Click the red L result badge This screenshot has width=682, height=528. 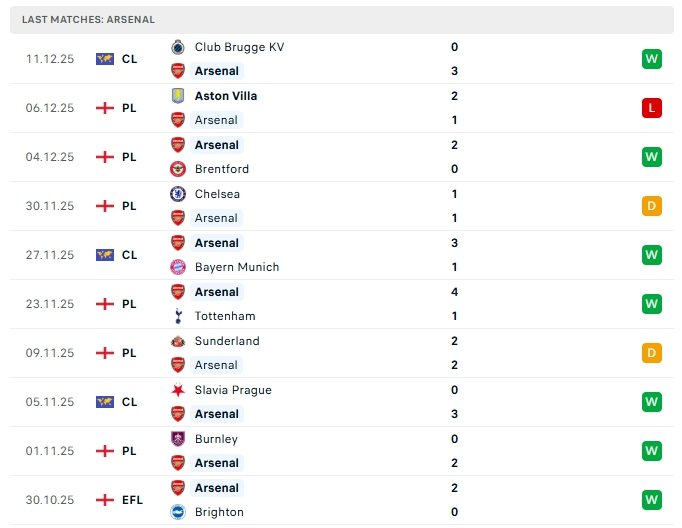(652, 108)
